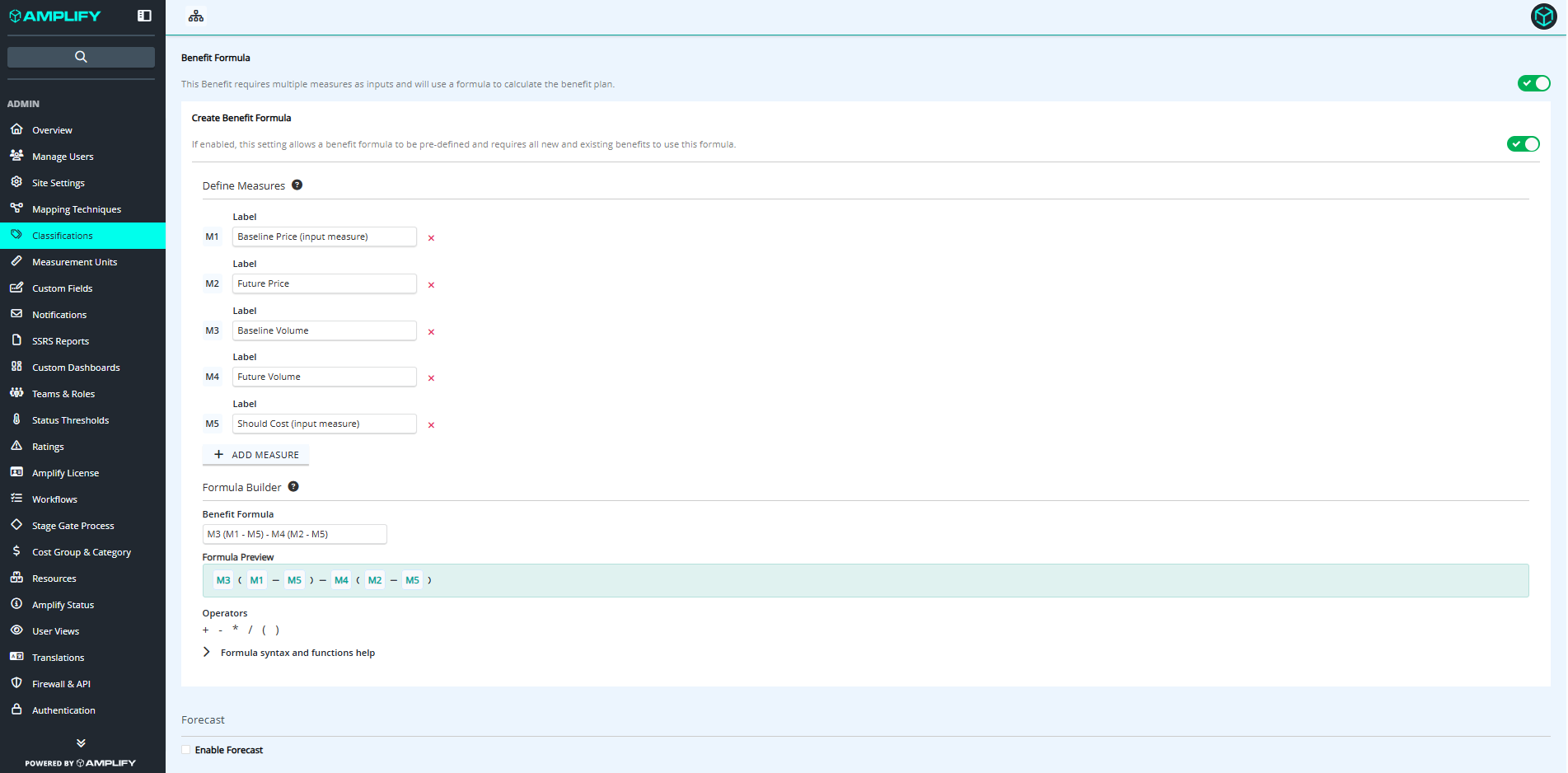This screenshot has height=773, width=1568.
Task: Click the Custom Fields edit icon
Action: tap(16, 288)
